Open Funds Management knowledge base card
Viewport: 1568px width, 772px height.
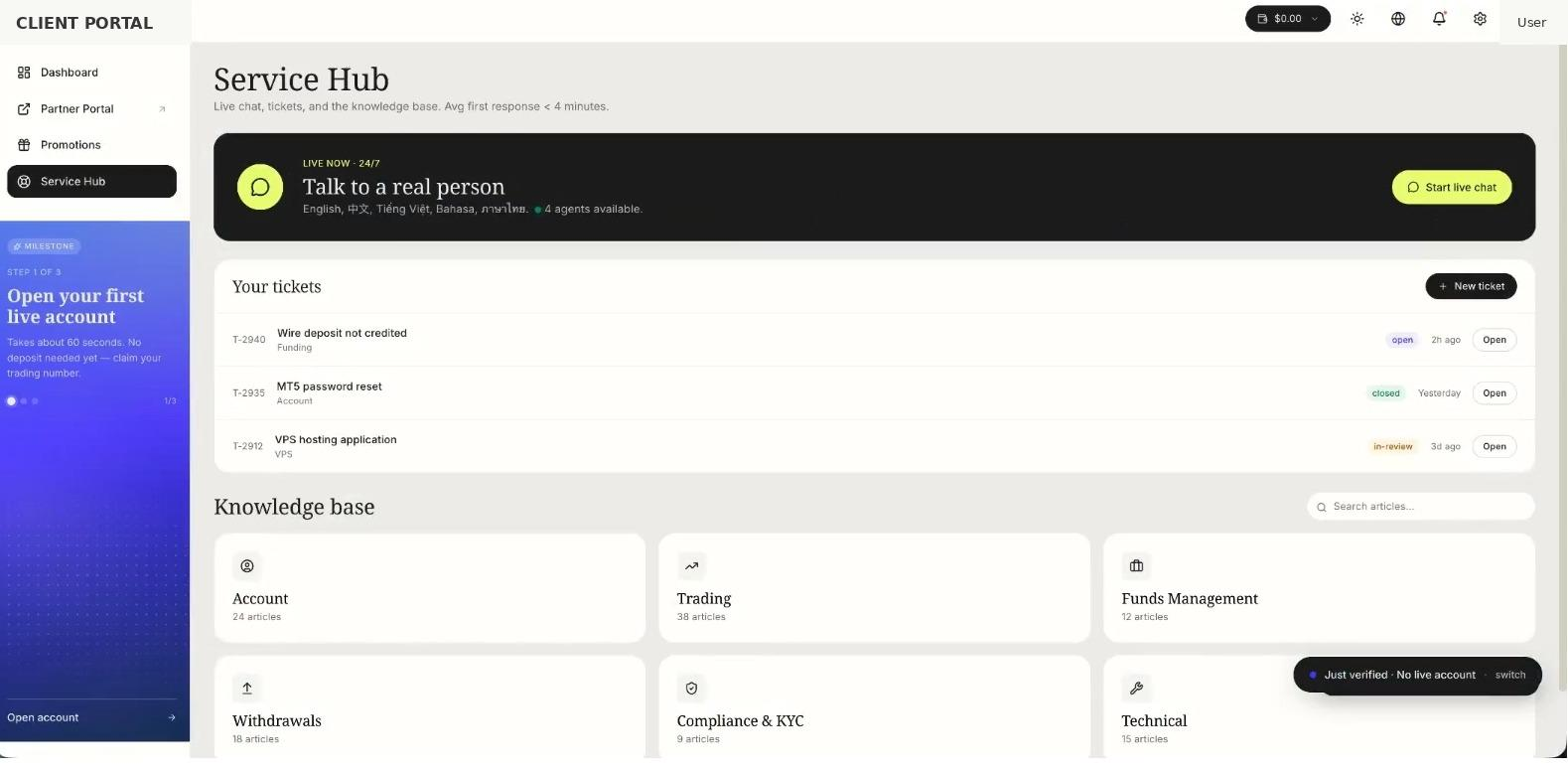tap(1320, 588)
